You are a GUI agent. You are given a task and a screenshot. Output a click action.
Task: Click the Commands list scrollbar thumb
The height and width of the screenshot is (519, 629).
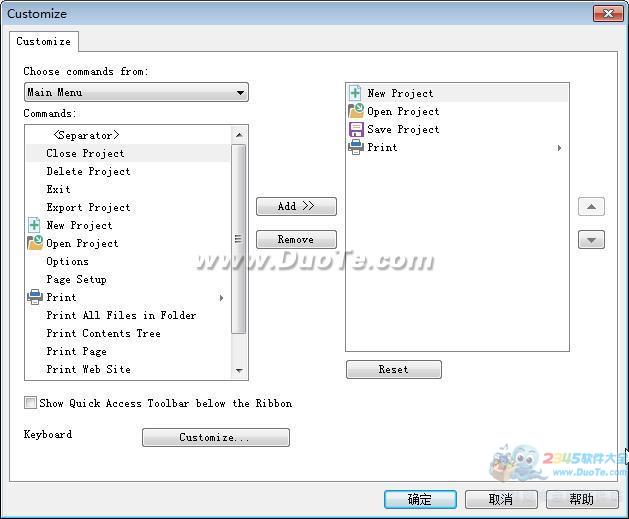pyautogui.click(x=239, y=239)
